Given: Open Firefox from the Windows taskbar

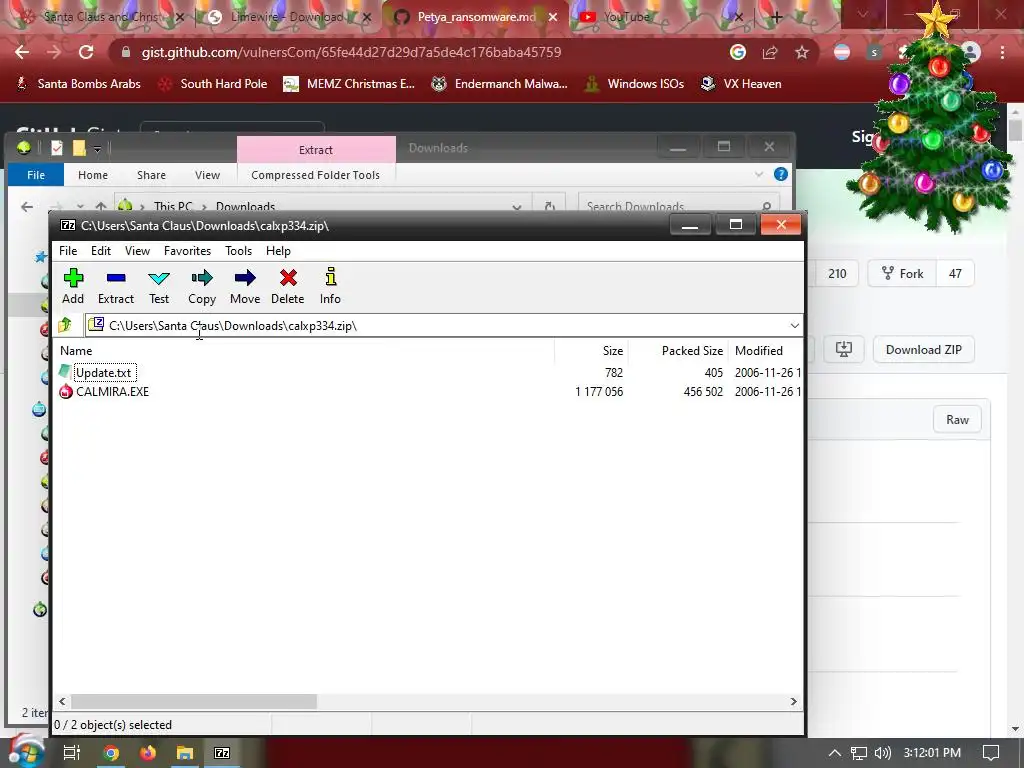Looking at the screenshot, I should 148,753.
